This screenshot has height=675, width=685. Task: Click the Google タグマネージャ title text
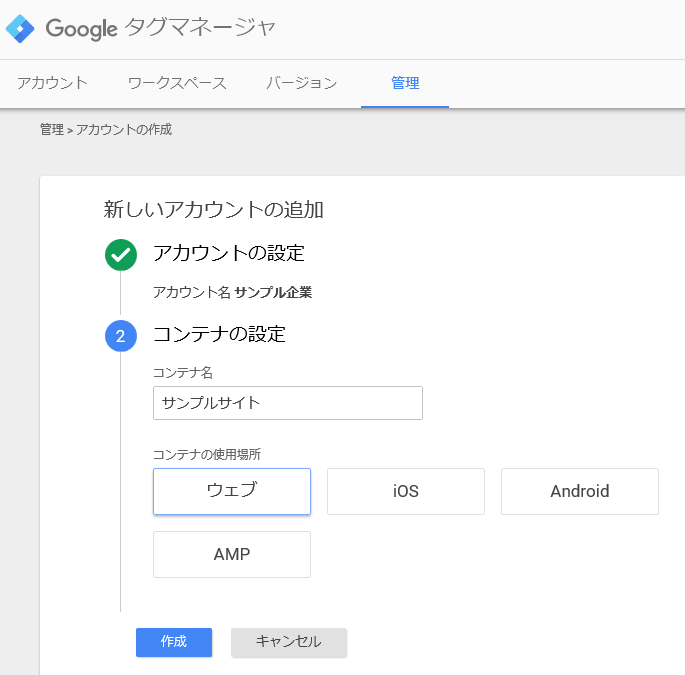pyautogui.click(x=160, y=28)
